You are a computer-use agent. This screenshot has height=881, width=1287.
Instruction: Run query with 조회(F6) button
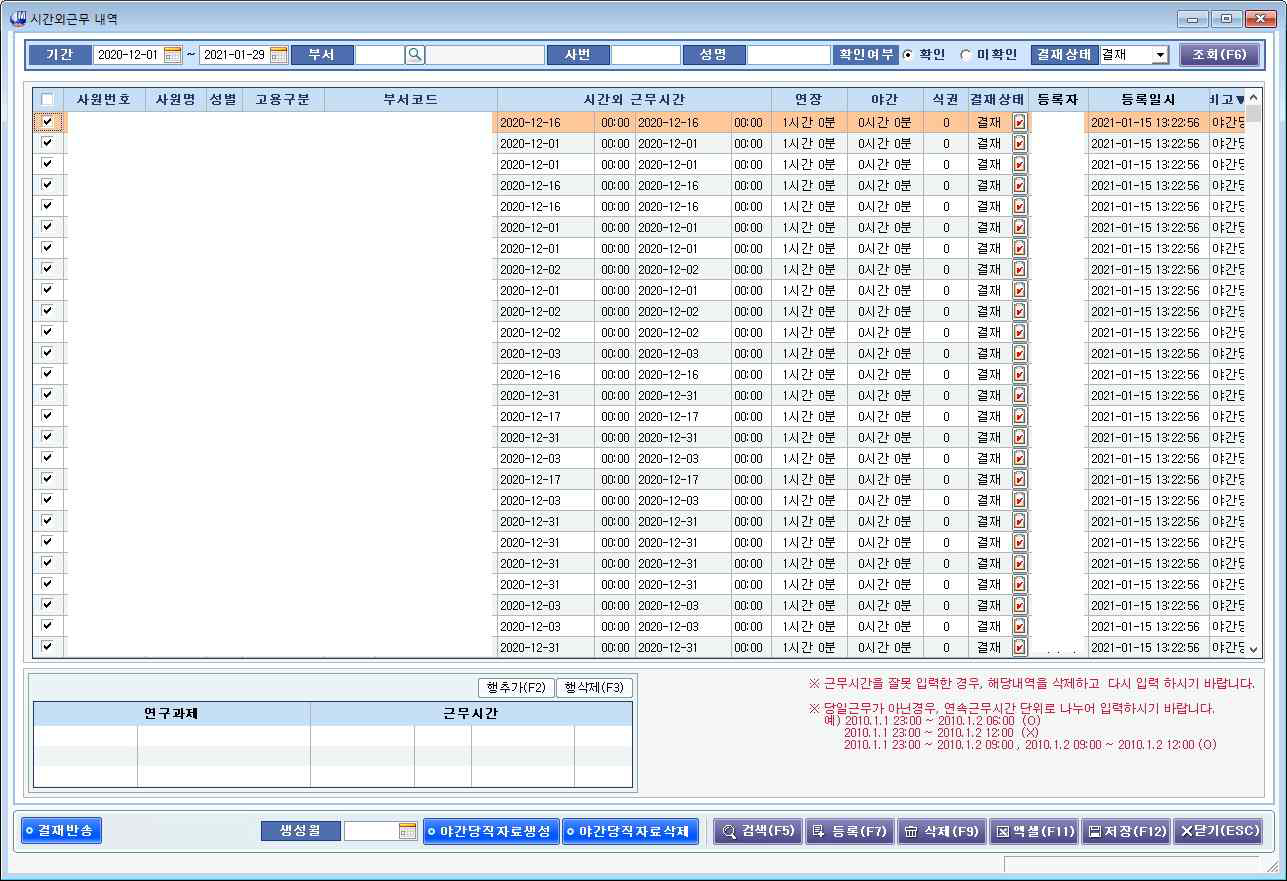click(x=1219, y=55)
